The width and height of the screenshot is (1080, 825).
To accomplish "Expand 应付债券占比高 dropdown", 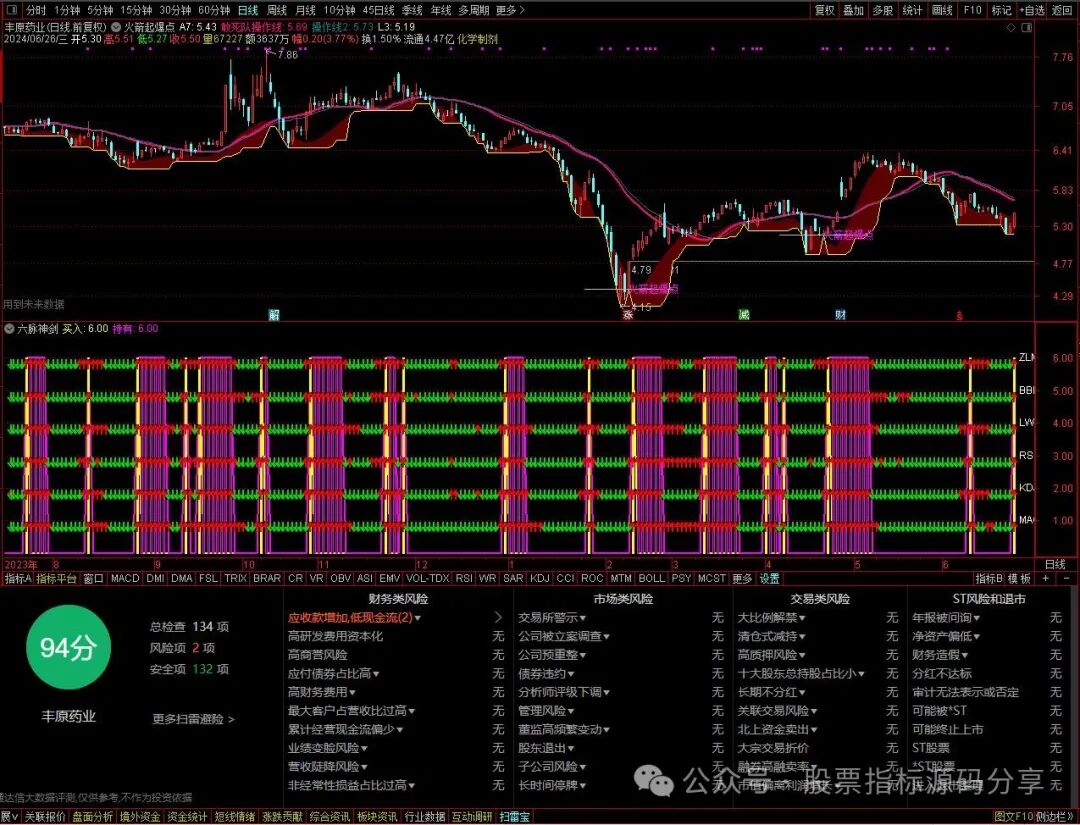I will click(x=333, y=673).
